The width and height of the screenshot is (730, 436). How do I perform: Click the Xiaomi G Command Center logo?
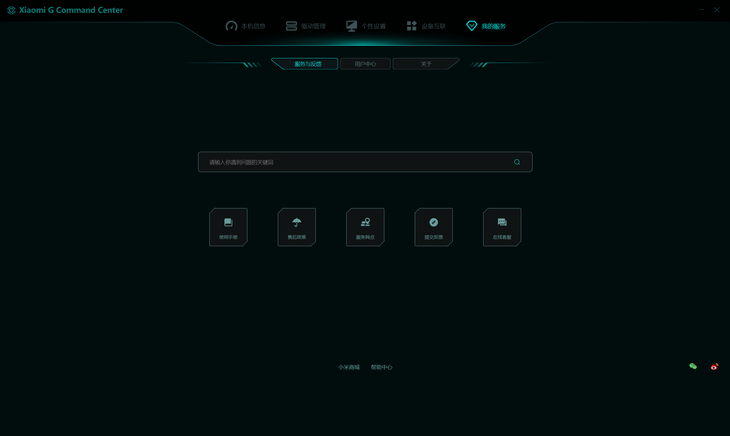pyautogui.click(x=11, y=10)
